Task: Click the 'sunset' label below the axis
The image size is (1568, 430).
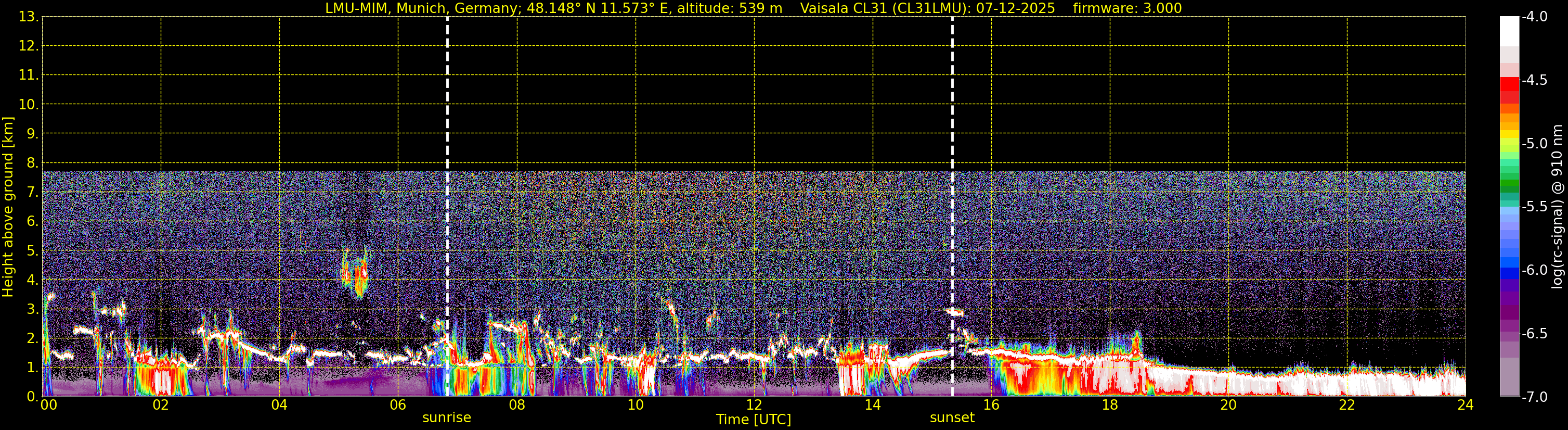Action: pyautogui.click(x=952, y=418)
